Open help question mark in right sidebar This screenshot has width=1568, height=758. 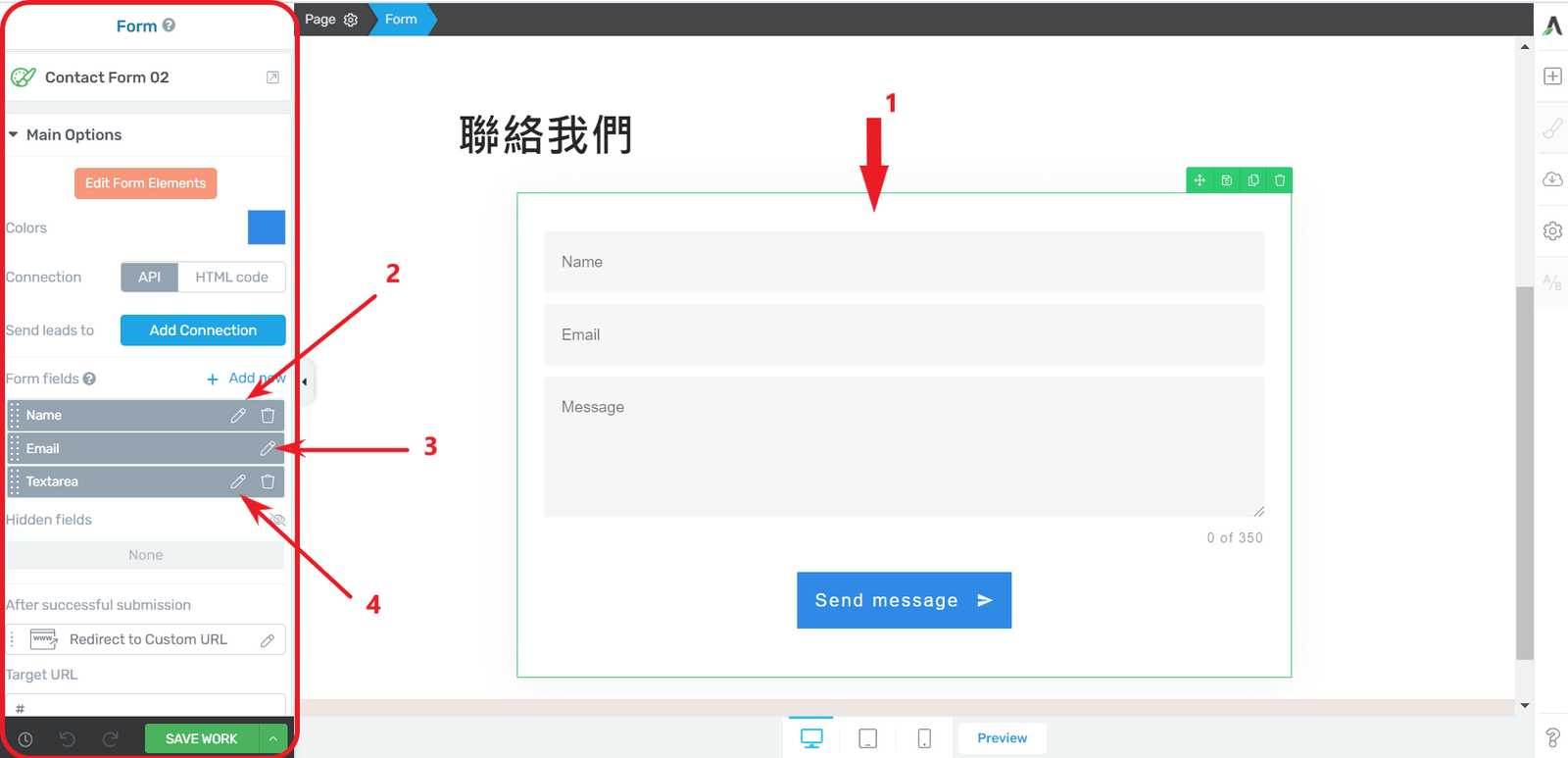[1552, 737]
